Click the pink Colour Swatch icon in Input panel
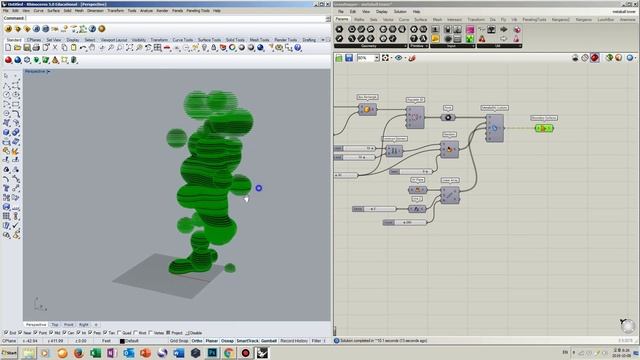 coord(470,29)
